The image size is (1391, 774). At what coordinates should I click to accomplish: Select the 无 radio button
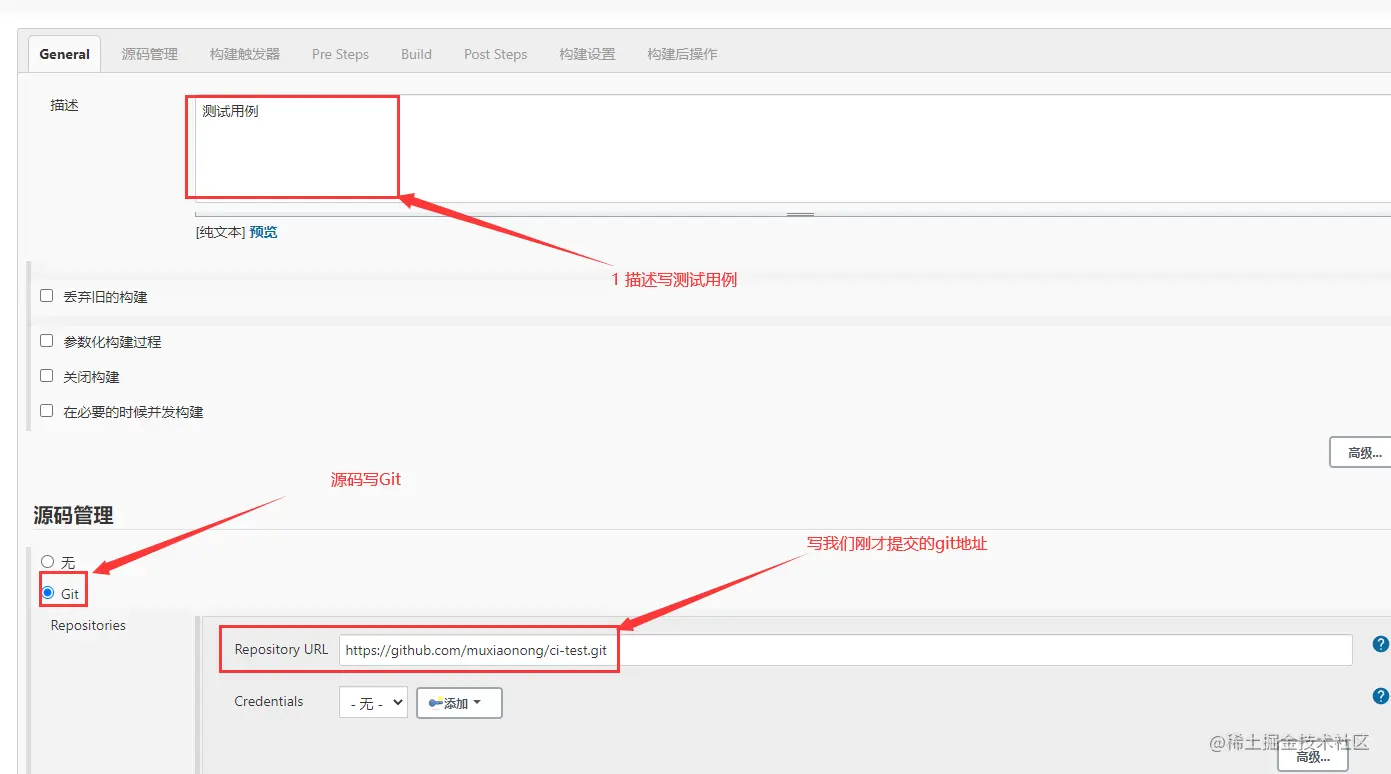click(x=47, y=562)
